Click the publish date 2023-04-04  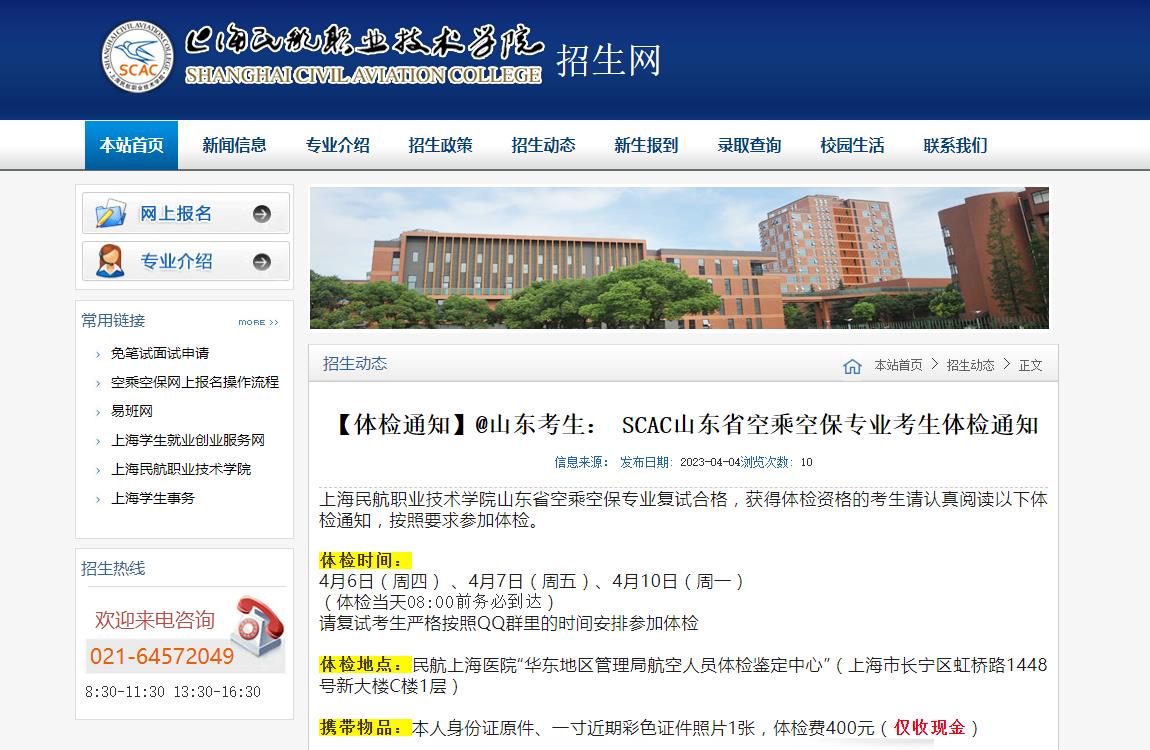point(710,463)
